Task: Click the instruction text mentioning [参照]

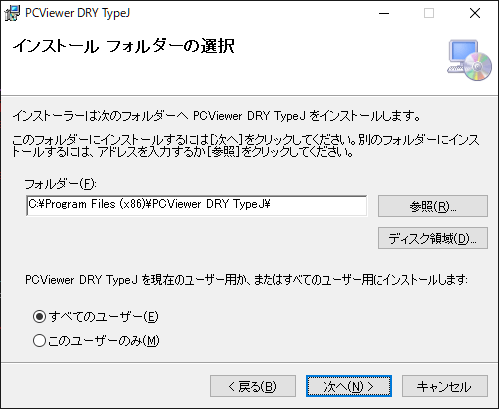Action: (x=246, y=146)
